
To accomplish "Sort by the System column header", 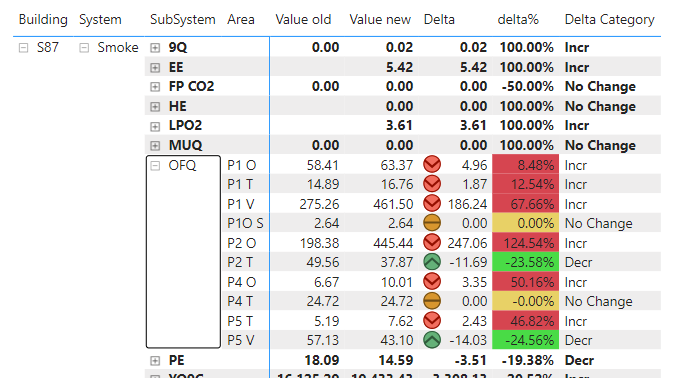I will point(100,20).
